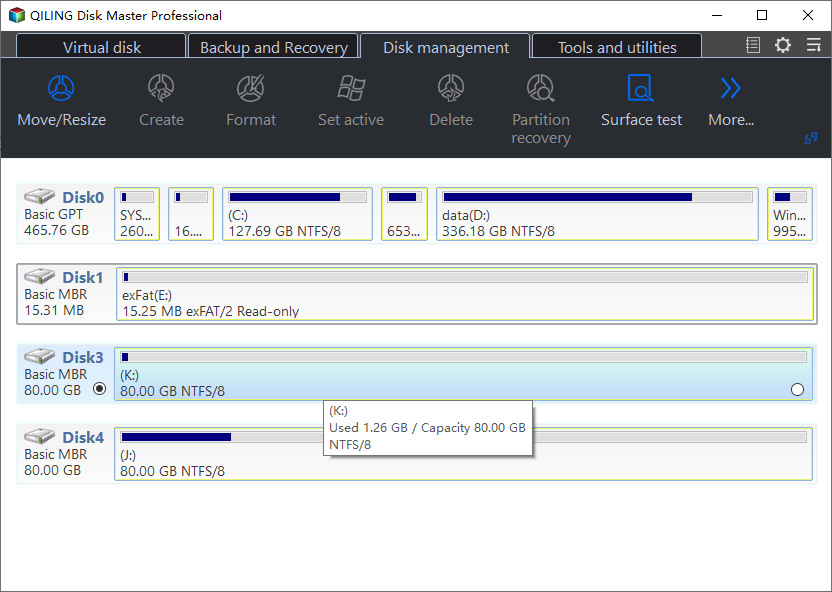Click the Disk4 label text
Screen dimensions: 832x592
pyautogui.click(x=83, y=437)
